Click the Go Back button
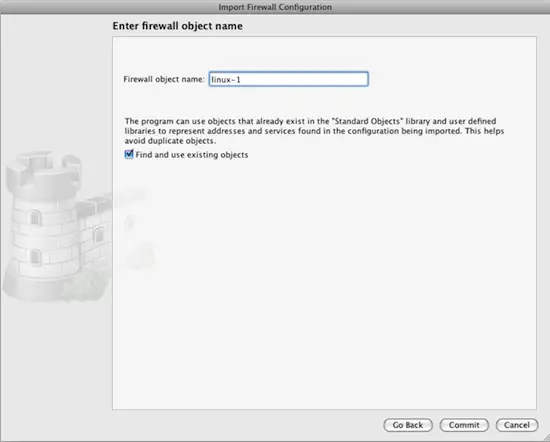The height and width of the screenshot is (442, 550). tap(408, 425)
